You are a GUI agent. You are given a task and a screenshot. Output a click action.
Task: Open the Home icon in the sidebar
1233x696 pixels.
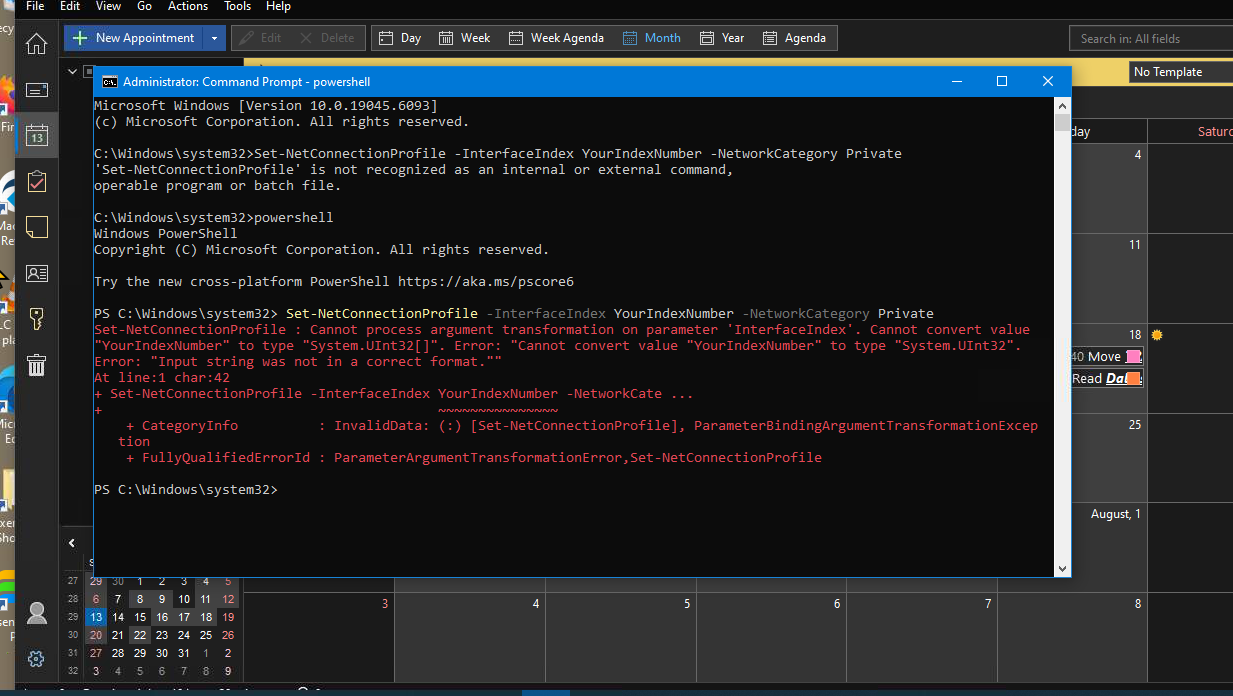coord(36,44)
